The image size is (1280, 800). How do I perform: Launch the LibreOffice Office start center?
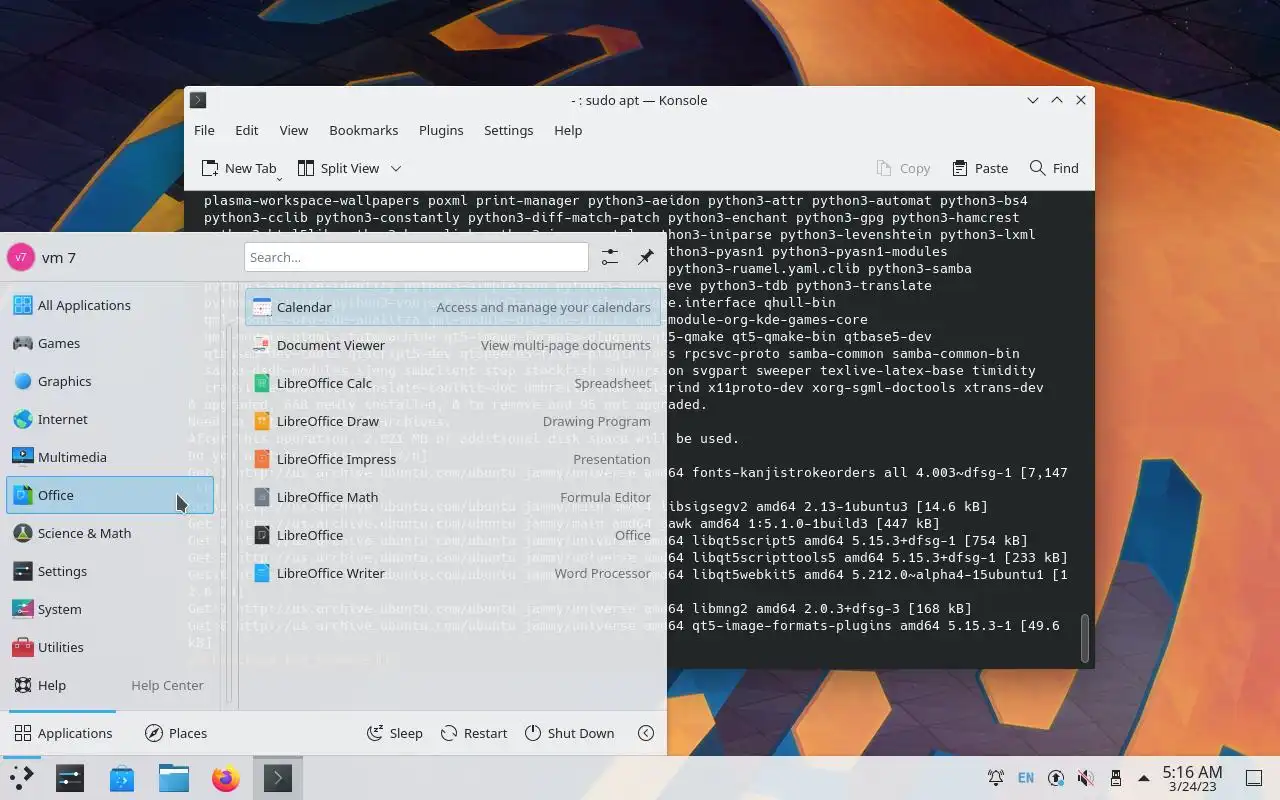(453, 535)
